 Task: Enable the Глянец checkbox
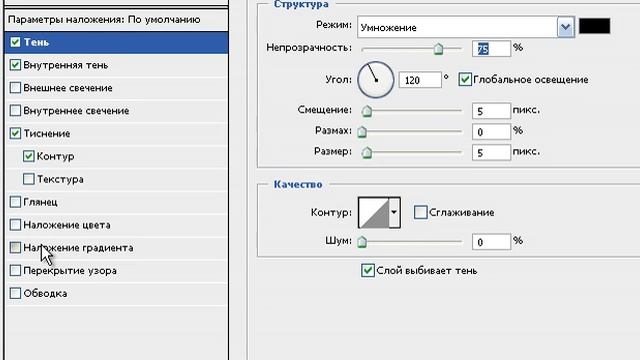pos(15,202)
